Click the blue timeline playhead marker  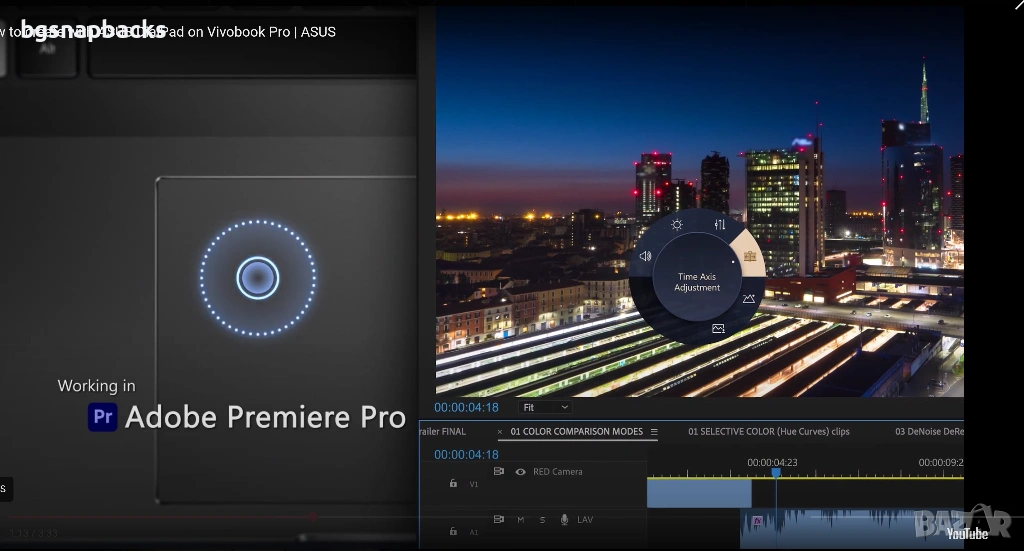coord(775,472)
